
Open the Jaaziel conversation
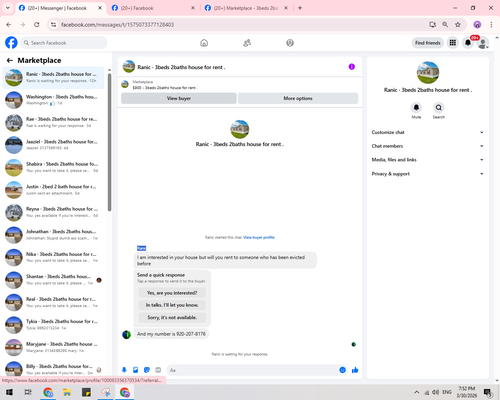pos(53,145)
